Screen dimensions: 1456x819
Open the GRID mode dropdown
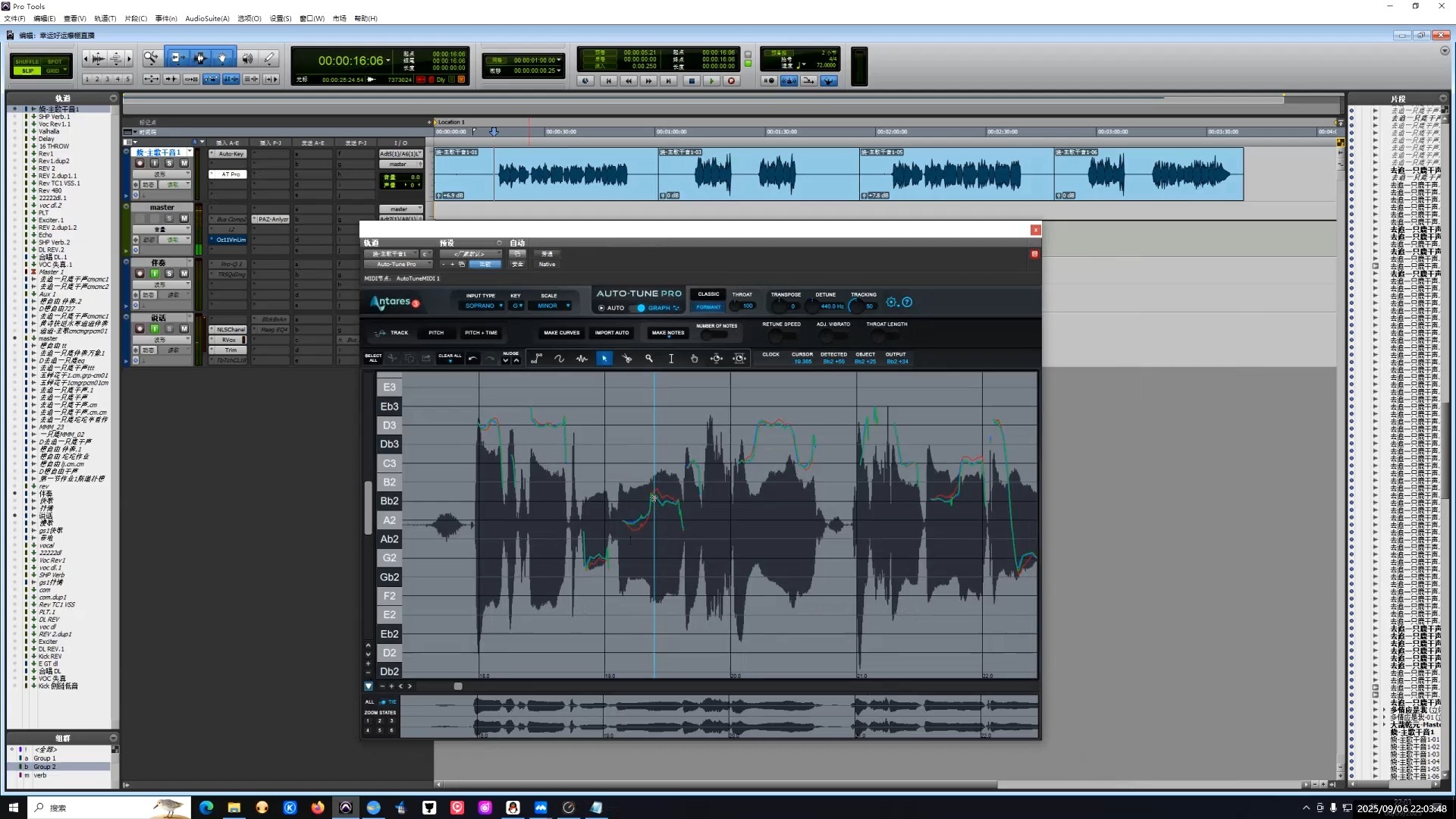coord(55,71)
